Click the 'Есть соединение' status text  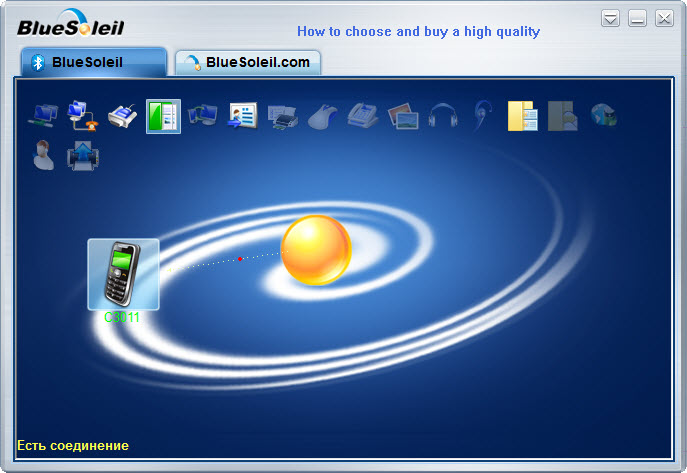pos(73,445)
